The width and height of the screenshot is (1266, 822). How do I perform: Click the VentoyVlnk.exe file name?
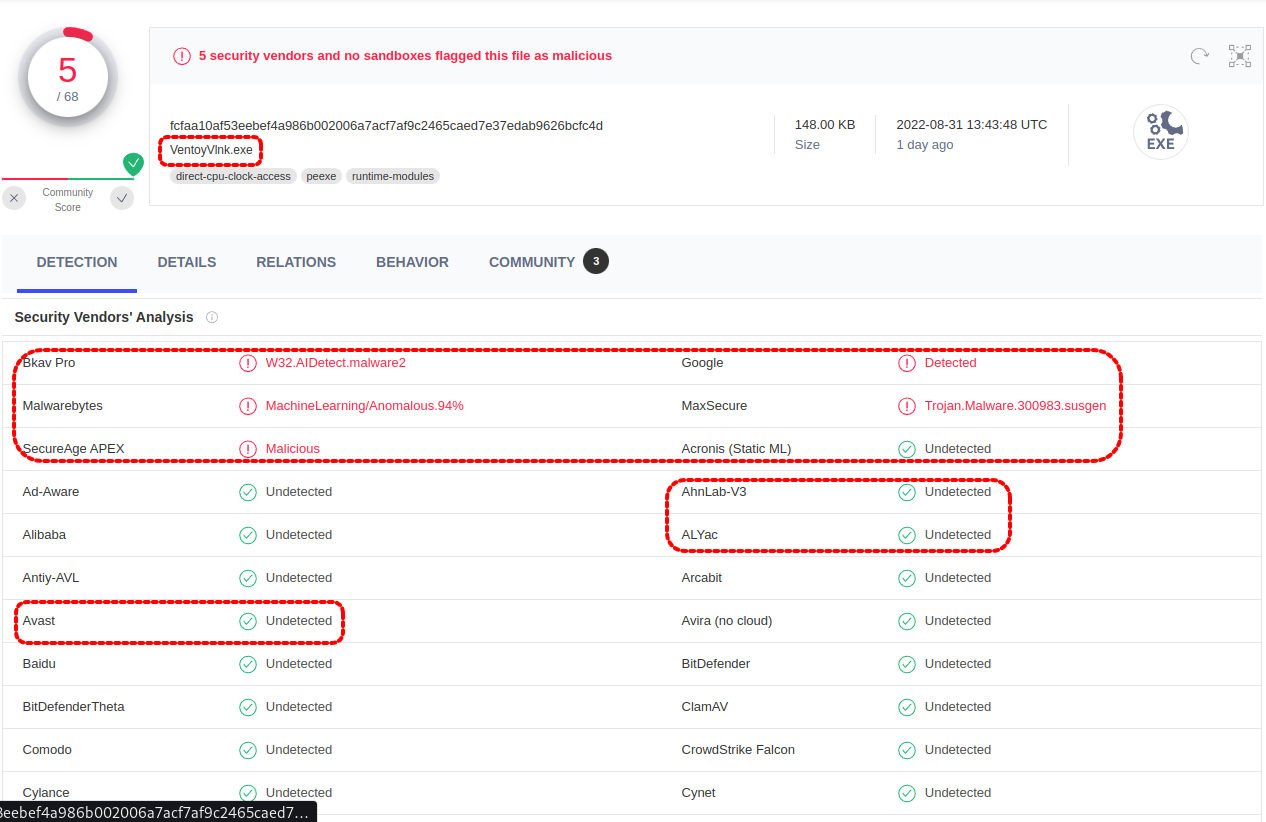click(x=211, y=150)
